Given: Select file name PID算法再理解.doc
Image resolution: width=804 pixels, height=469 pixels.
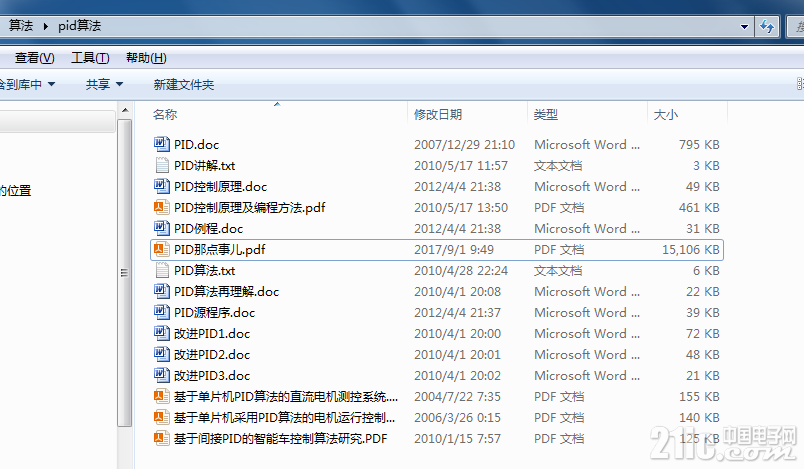Looking at the screenshot, I should pyautogui.click(x=226, y=292).
